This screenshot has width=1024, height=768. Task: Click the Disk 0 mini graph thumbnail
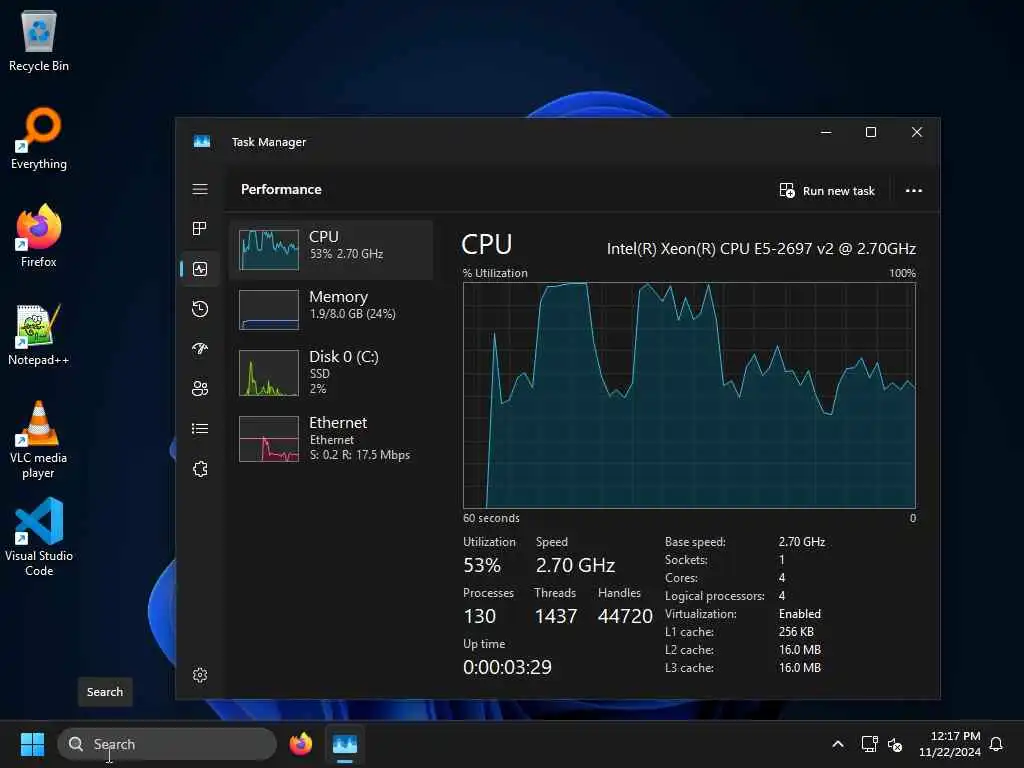click(268, 373)
